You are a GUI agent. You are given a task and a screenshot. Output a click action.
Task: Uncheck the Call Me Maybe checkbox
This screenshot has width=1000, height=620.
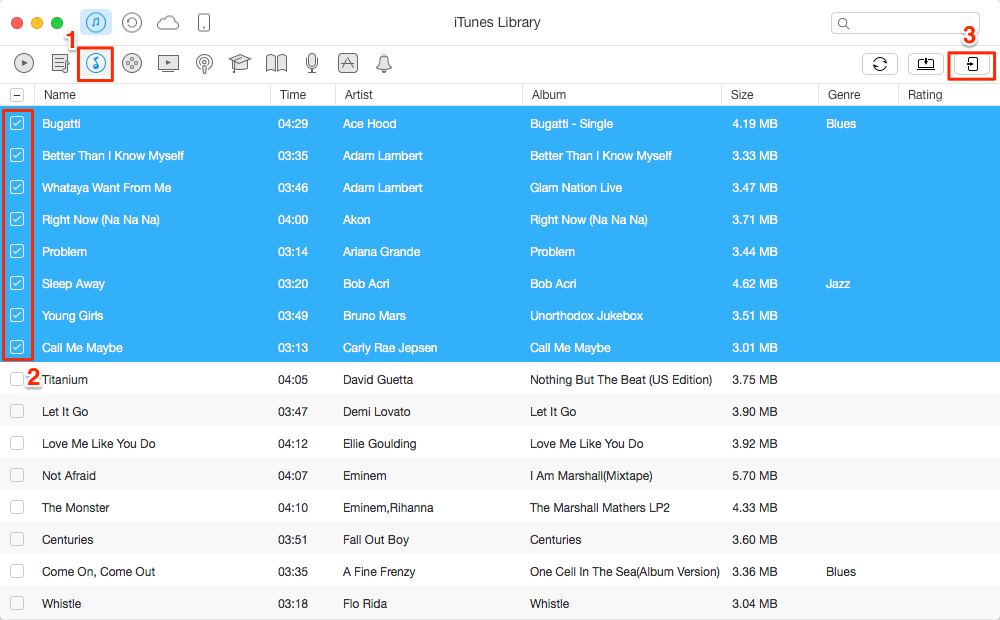pyautogui.click(x=17, y=347)
